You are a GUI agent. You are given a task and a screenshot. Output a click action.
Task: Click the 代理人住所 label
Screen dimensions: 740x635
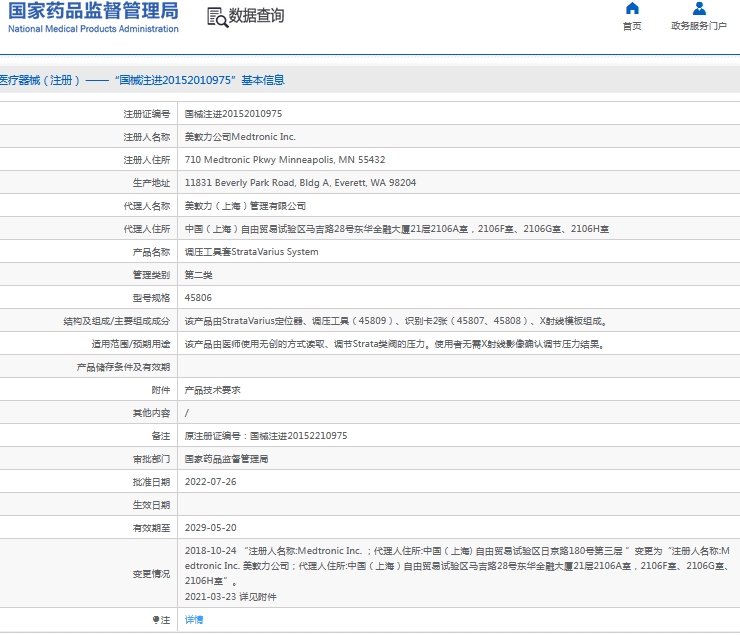click(147, 229)
